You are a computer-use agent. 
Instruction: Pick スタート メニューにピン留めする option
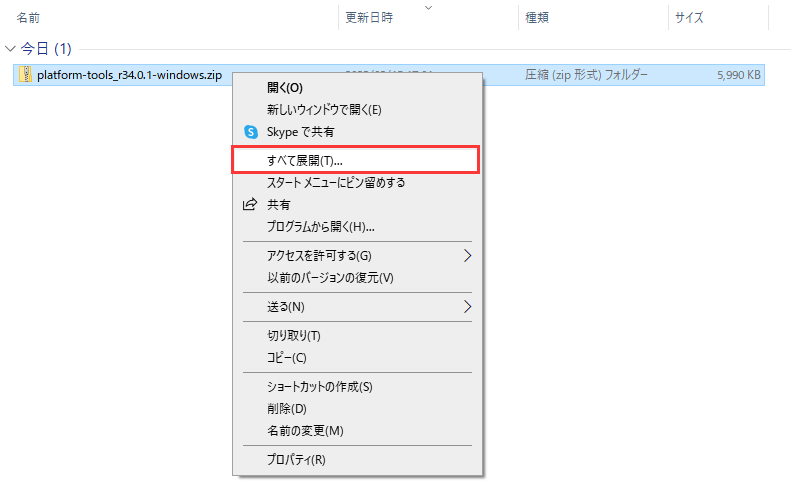335,182
